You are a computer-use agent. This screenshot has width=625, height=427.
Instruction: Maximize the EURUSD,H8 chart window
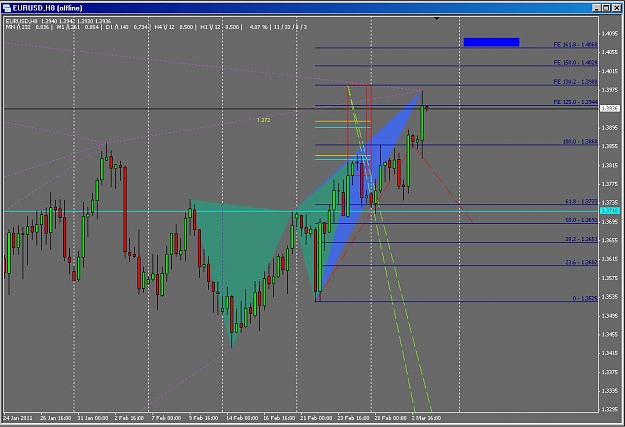606,8
